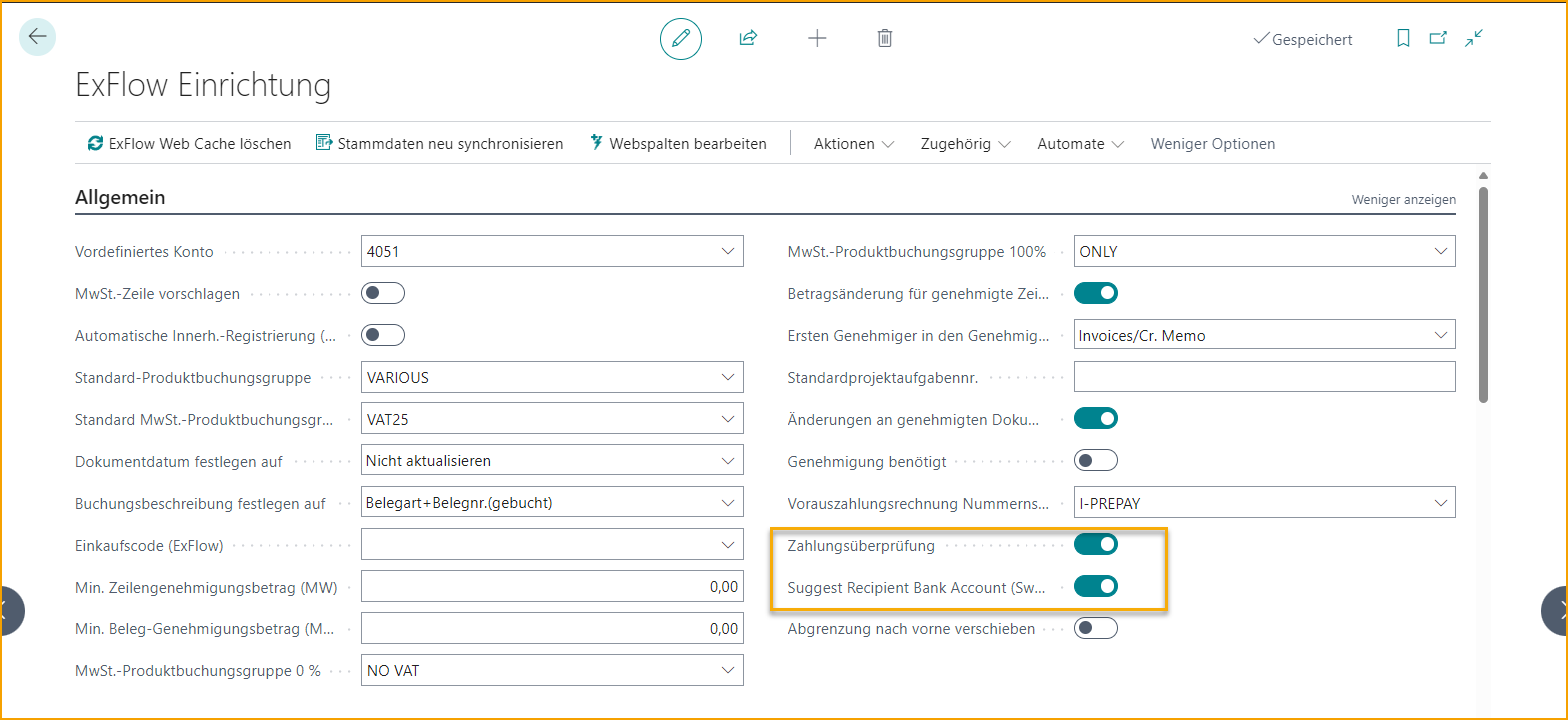Open Vordefiniertes Konto dropdown

coord(728,251)
